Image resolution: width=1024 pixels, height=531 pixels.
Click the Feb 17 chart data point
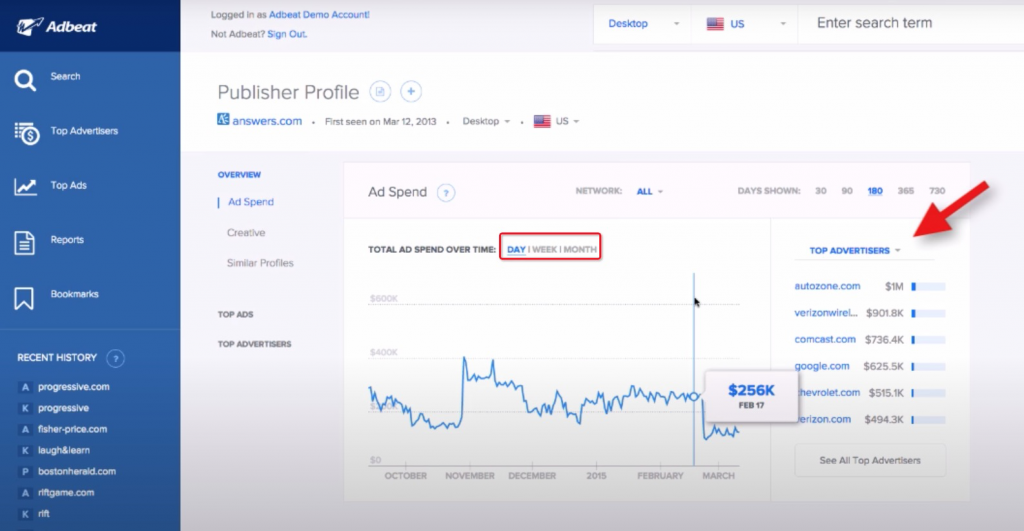pos(694,396)
